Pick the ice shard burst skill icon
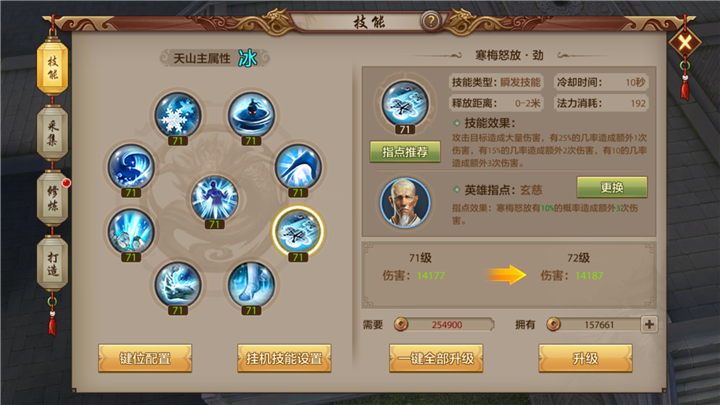This screenshot has width=720, height=405. click(x=131, y=231)
